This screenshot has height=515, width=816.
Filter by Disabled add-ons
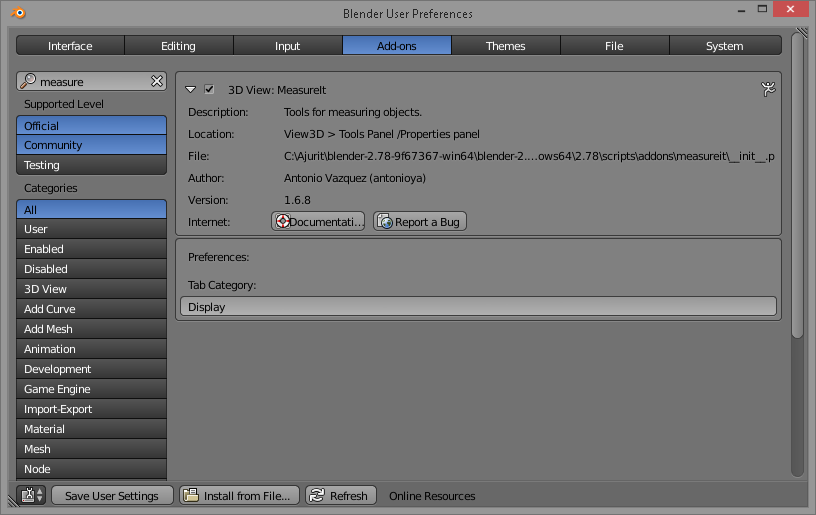click(92, 269)
